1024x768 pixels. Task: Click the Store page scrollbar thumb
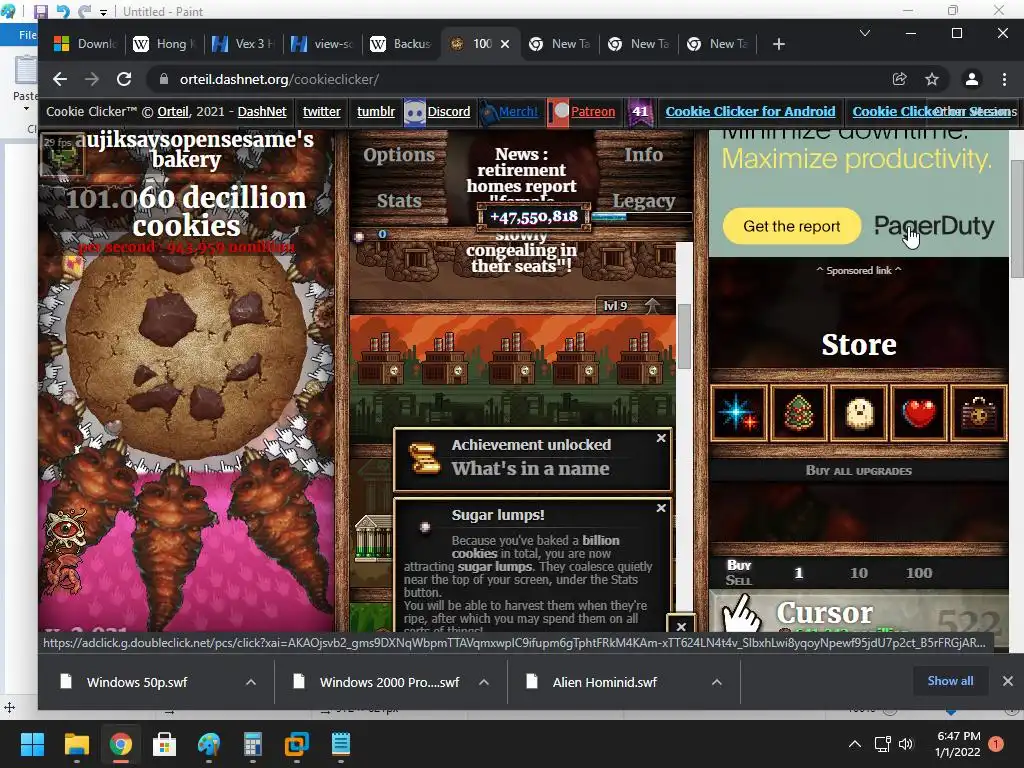point(1017,219)
